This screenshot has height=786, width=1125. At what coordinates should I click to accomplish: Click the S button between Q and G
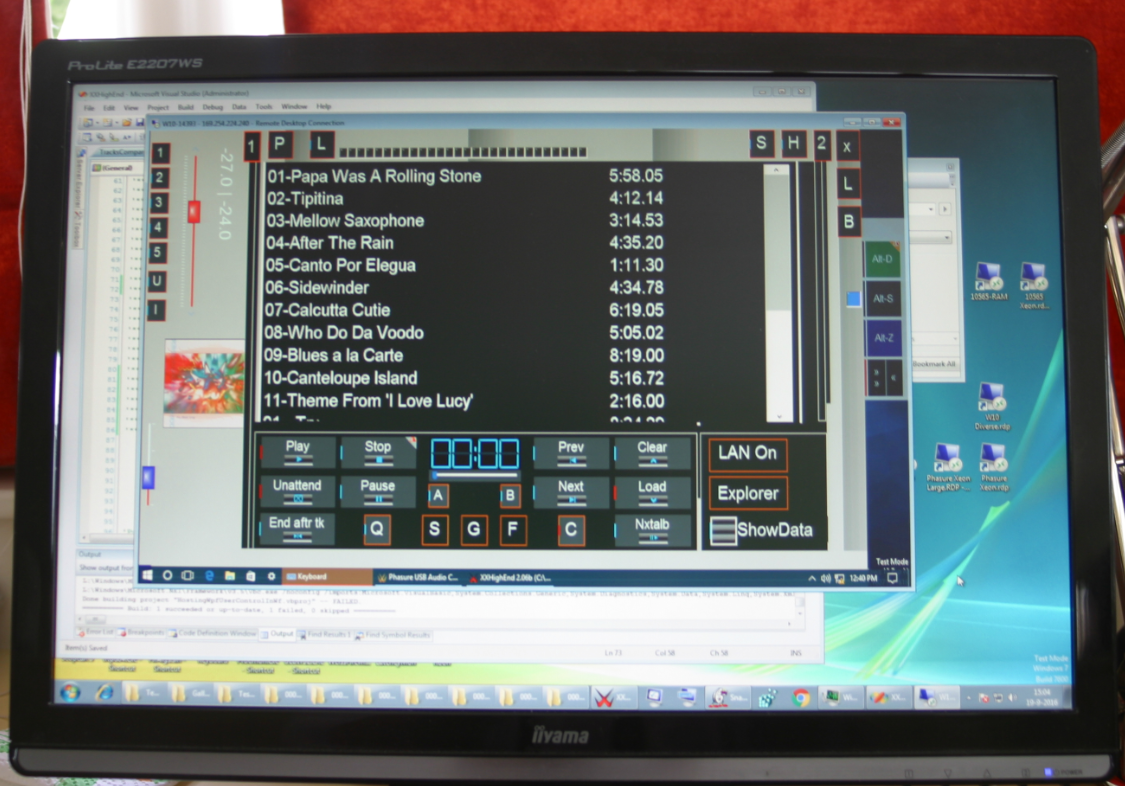(434, 531)
